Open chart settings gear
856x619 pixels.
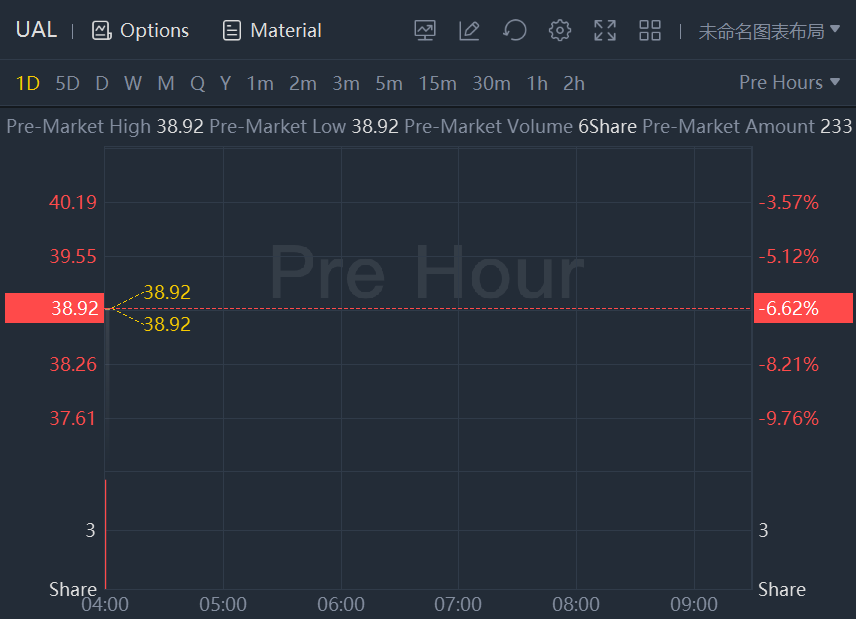pyautogui.click(x=560, y=31)
